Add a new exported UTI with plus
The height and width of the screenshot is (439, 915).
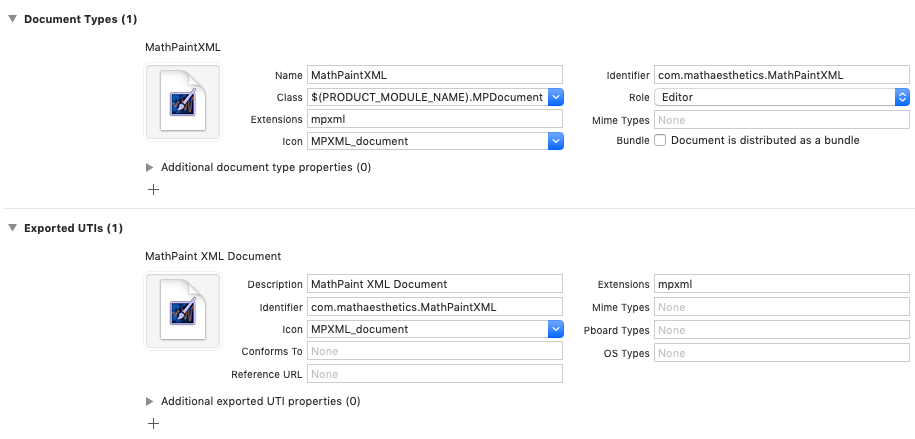(153, 423)
